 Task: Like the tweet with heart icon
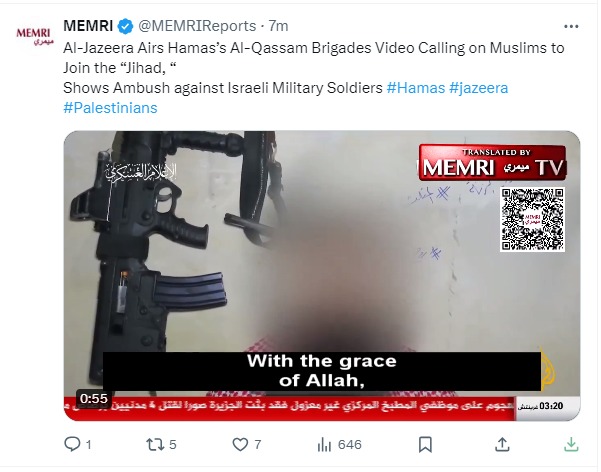[240, 444]
